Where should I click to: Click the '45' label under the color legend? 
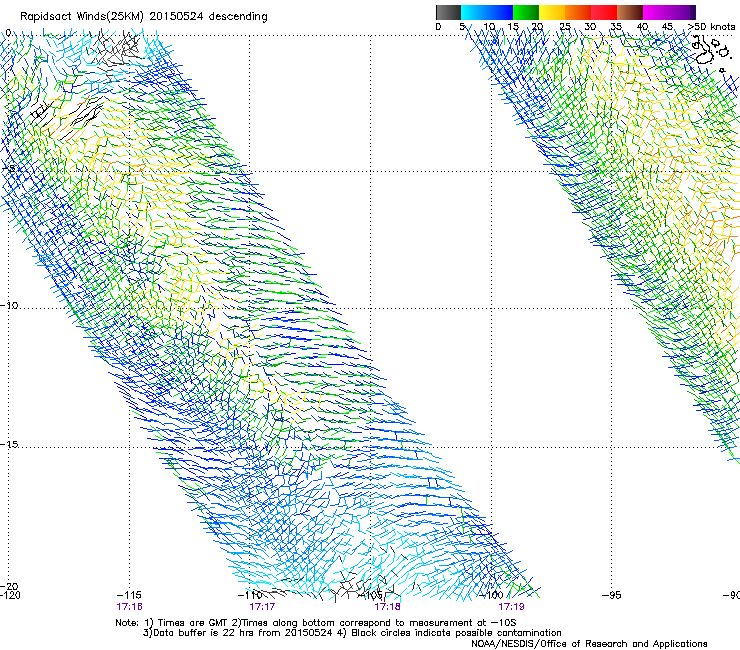tap(667, 27)
